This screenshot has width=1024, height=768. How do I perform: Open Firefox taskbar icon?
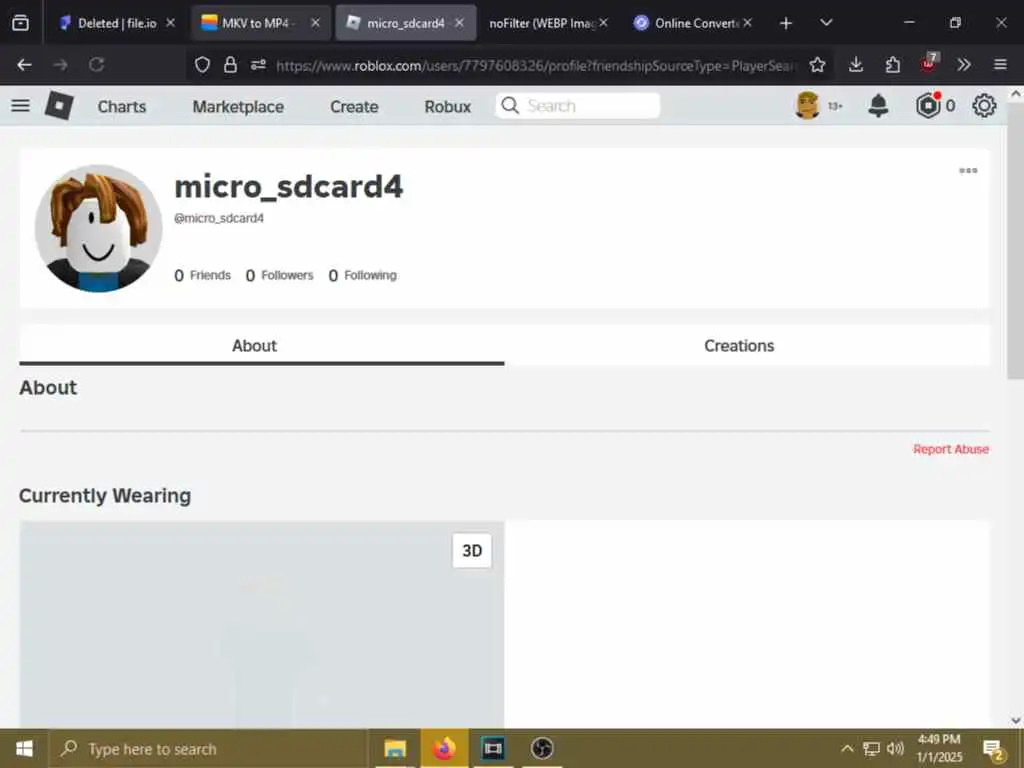click(x=444, y=748)
